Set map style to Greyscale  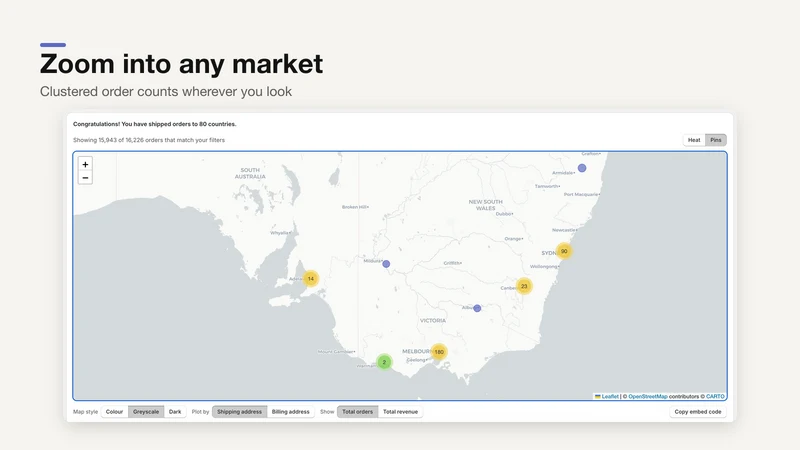click(146, 412)
